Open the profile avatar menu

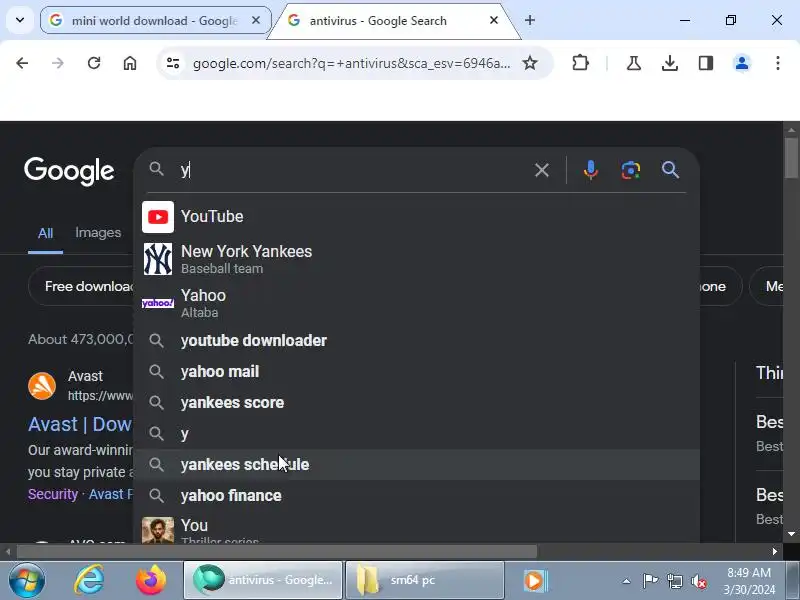(742, 63)
